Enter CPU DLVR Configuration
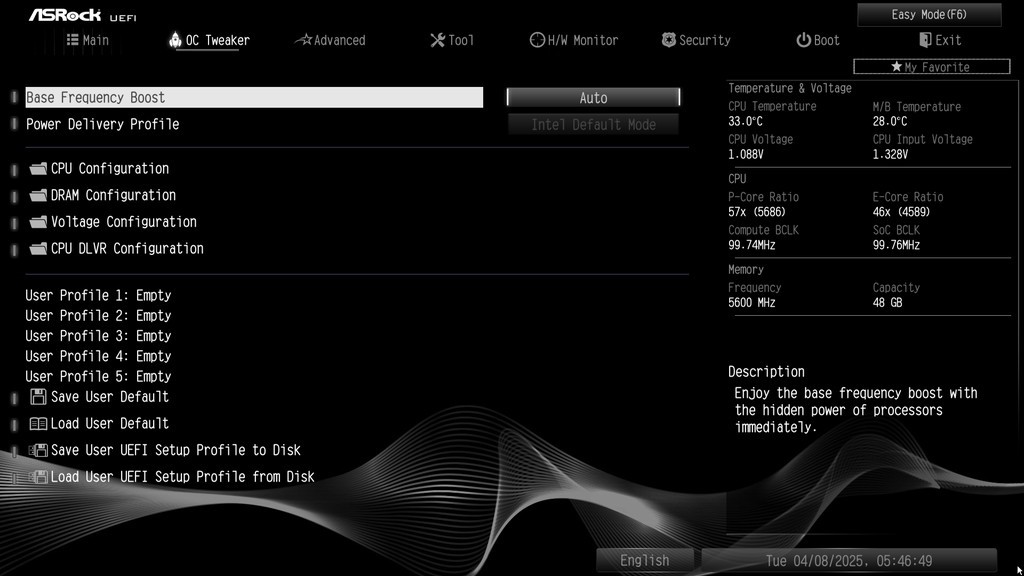 tap(126, 249)
